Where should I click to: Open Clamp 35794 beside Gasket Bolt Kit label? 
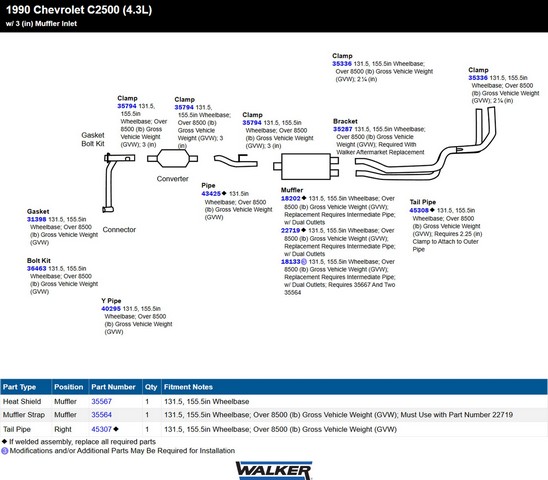(x=127, y=106)
